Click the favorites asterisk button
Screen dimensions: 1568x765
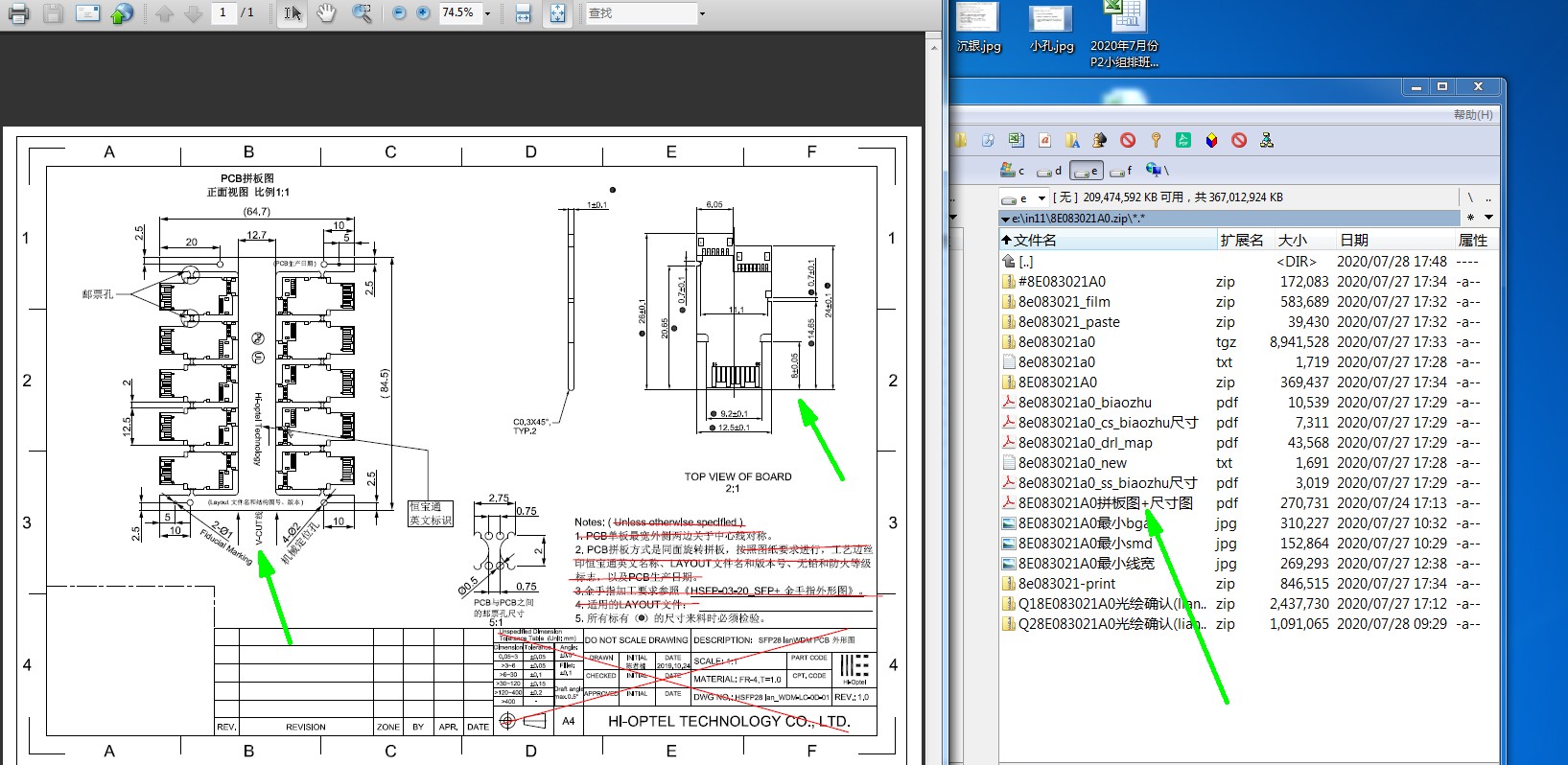[x=1470, y=218]
